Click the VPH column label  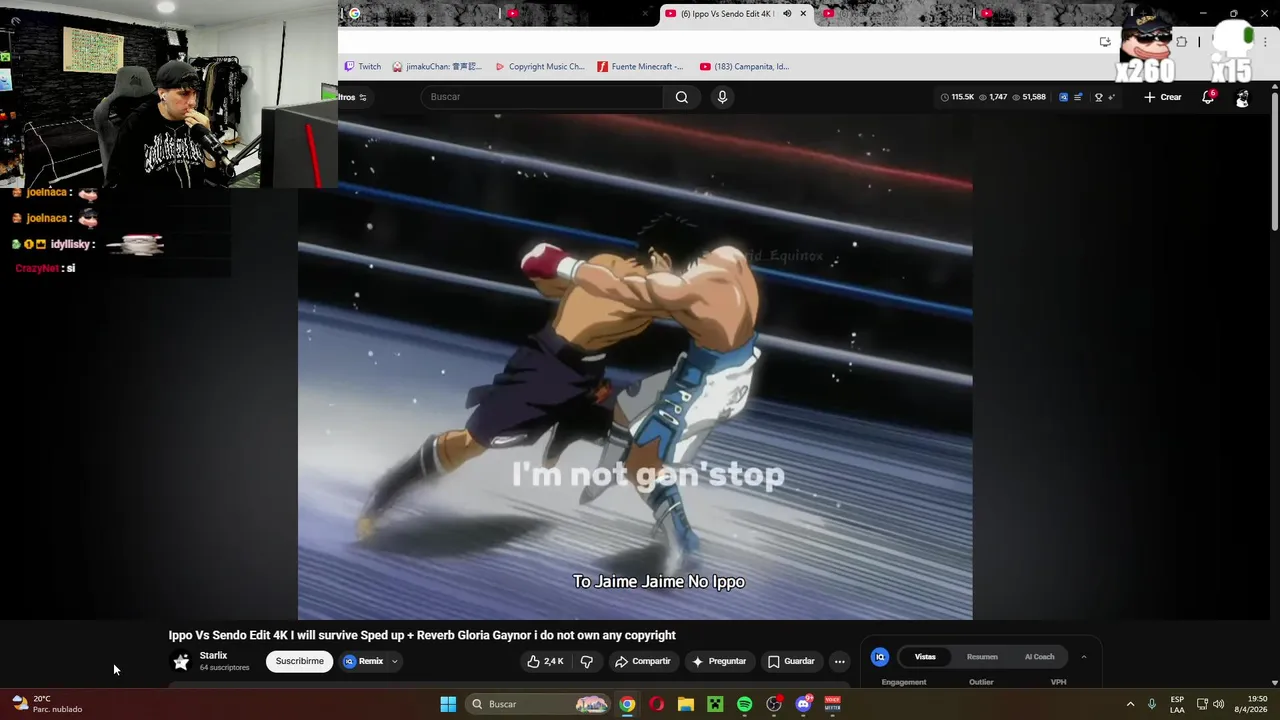click(x=1058, y=682)
